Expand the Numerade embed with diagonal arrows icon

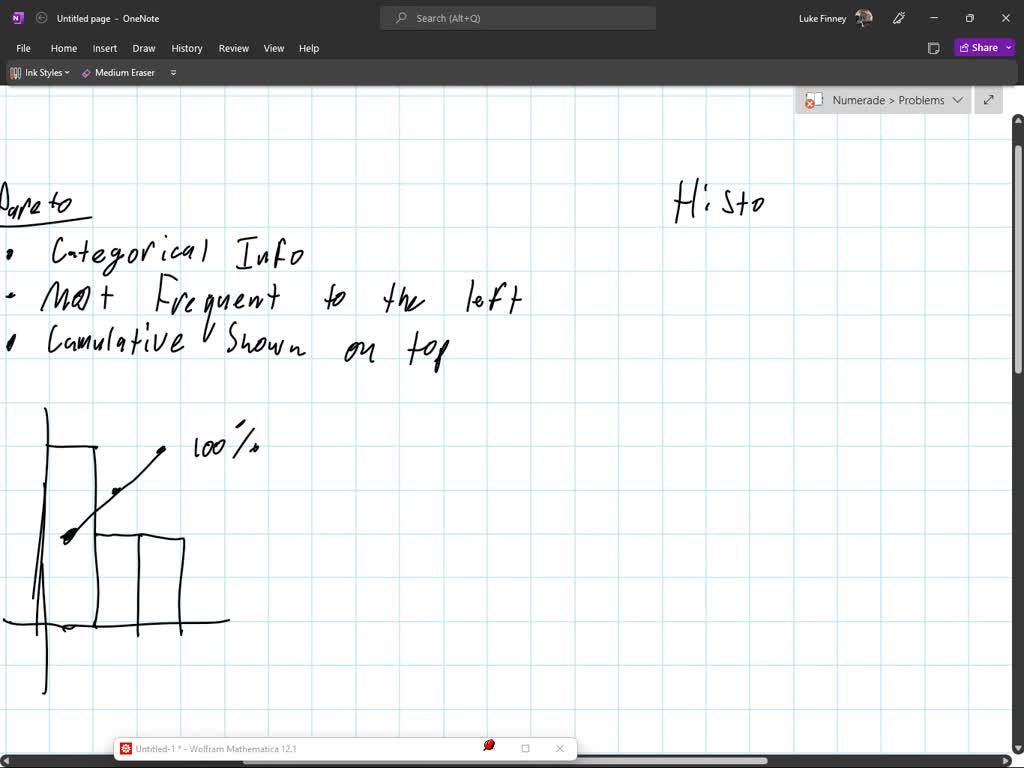point(988,100)
